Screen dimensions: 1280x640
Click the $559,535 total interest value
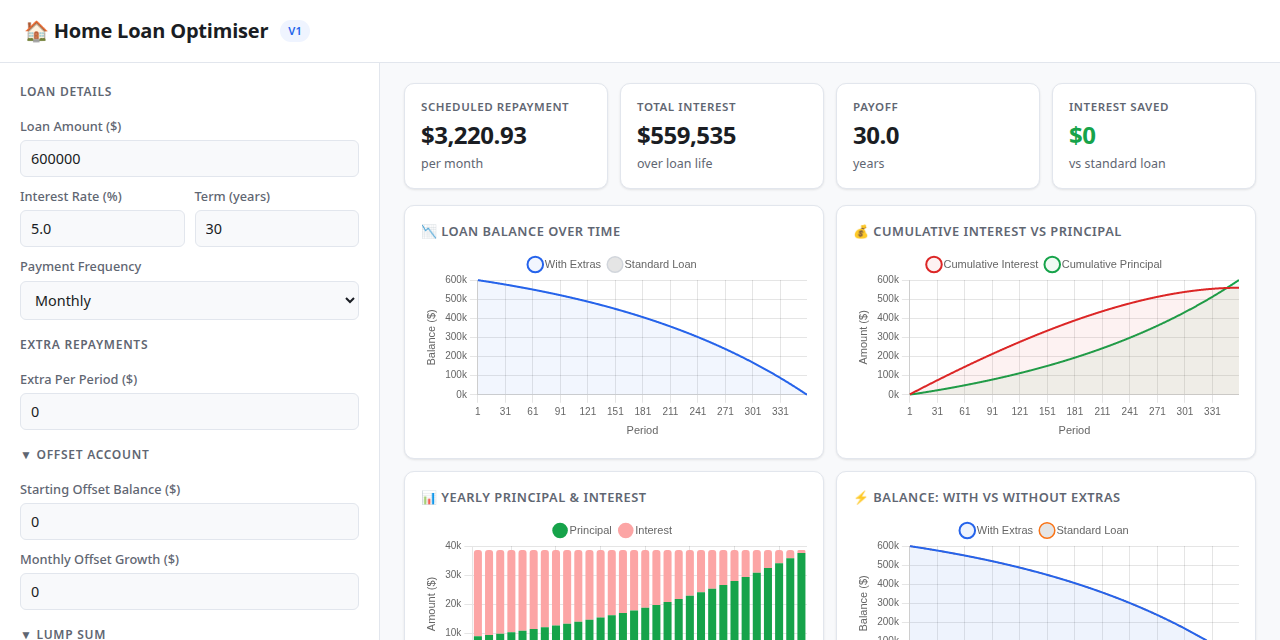pyautogui.click(x=686, y=136)
